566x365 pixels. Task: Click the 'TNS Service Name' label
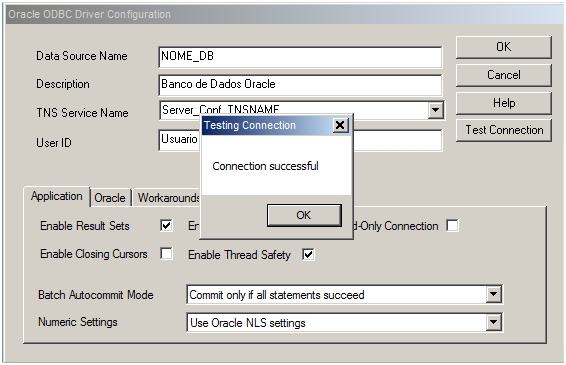[82, 113]
